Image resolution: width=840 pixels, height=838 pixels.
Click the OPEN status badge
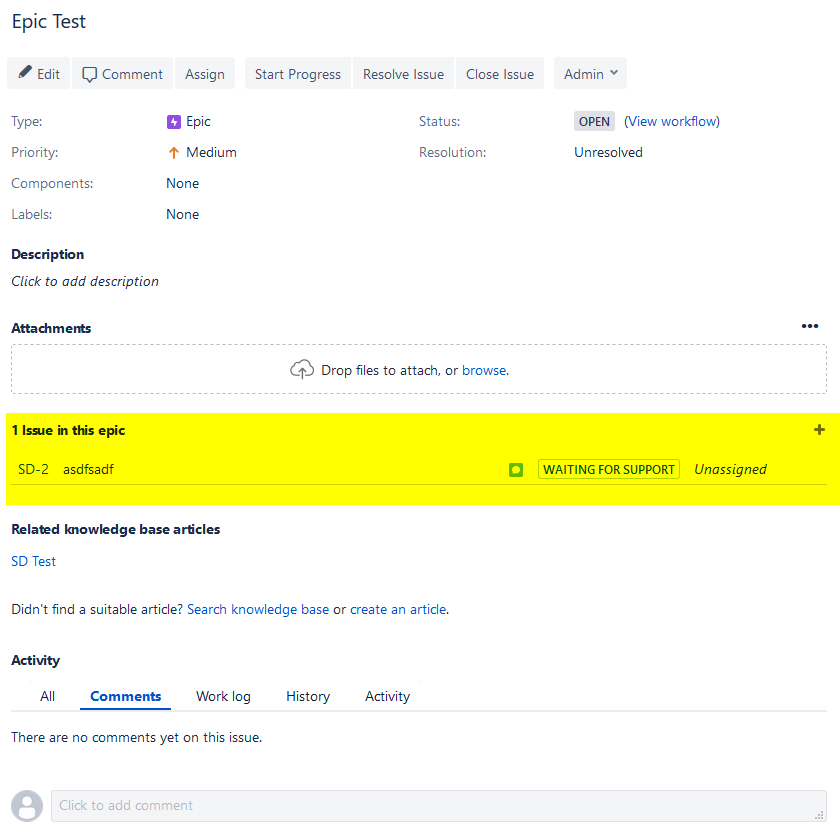pos(594,122)
